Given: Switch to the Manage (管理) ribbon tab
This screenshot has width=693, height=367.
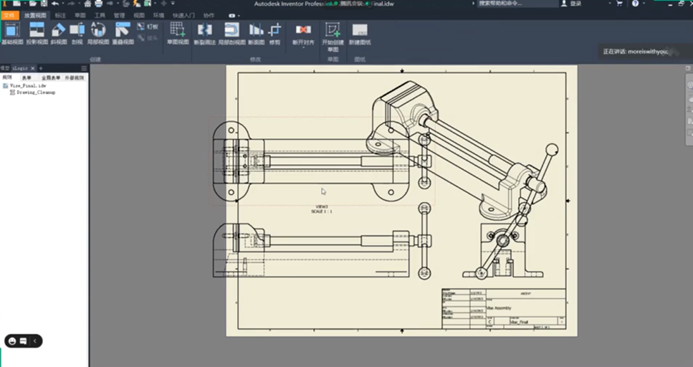Looking at the screenshot, I should point(119,15).
